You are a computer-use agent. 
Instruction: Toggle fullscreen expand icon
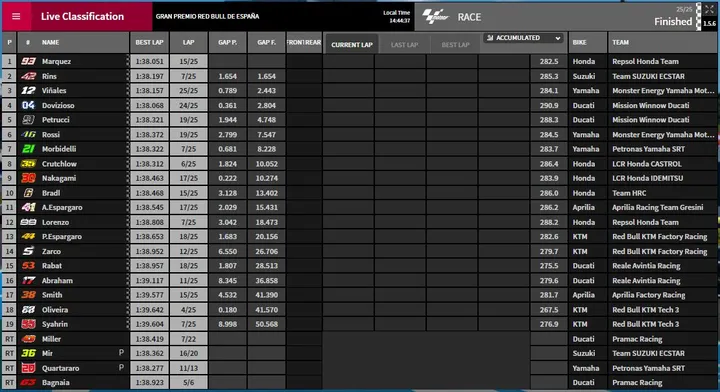pos(709,9)
